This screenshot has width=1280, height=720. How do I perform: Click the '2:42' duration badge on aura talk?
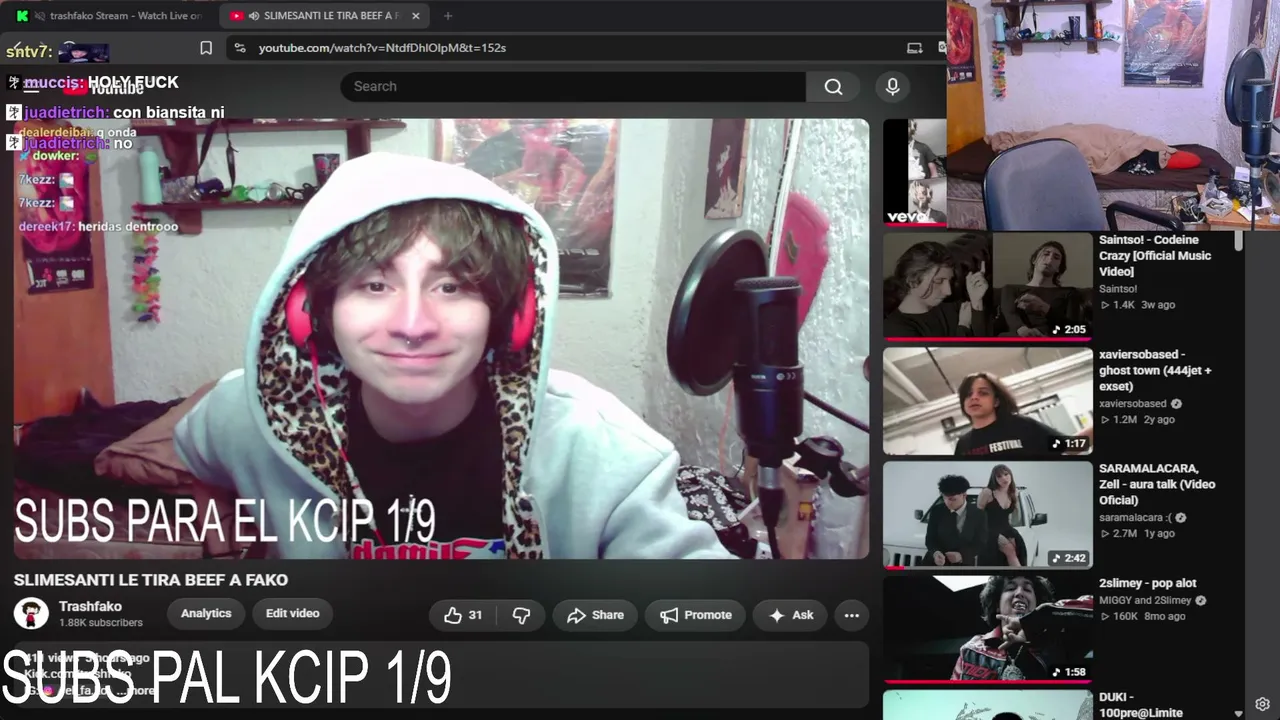click(x=1070, y=558)
